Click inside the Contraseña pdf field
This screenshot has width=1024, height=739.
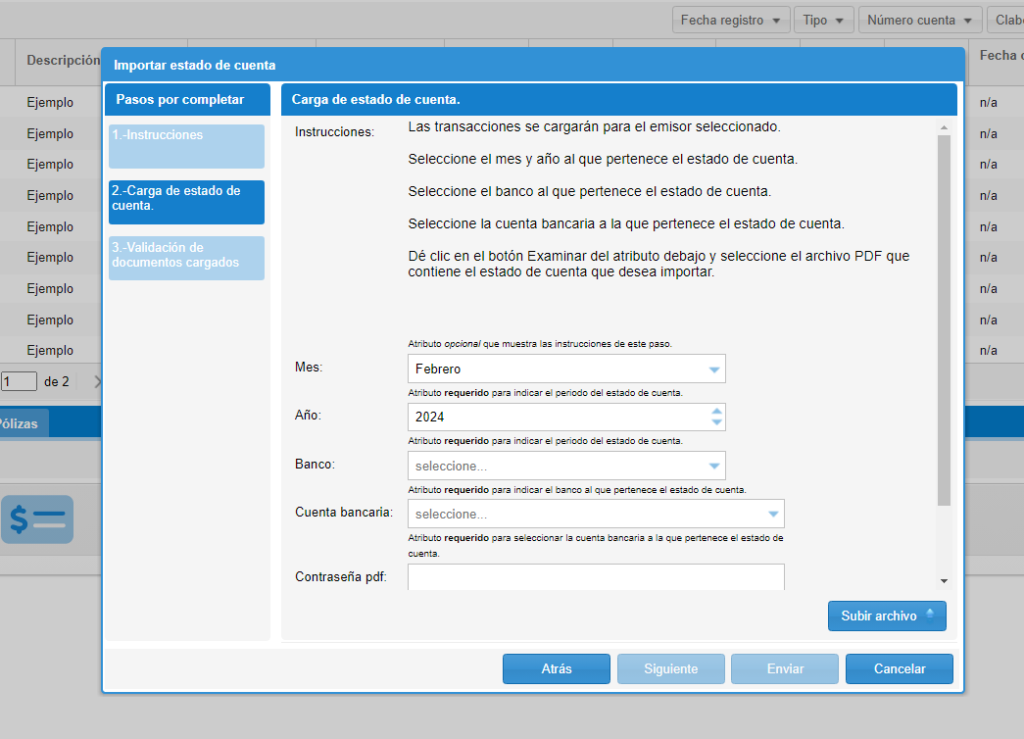pyautogui.click(x=595, y=577)
